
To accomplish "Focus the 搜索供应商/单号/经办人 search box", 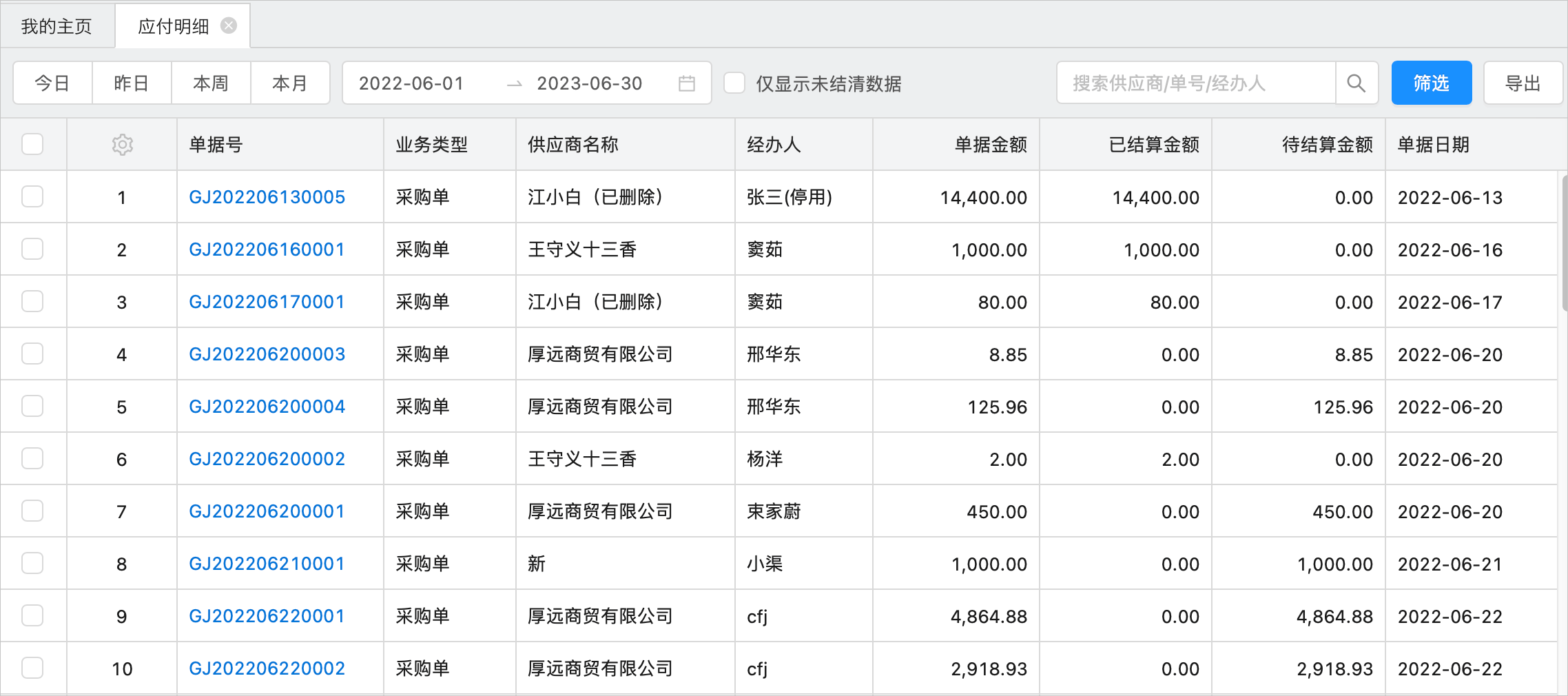I will coord(1195,83).
